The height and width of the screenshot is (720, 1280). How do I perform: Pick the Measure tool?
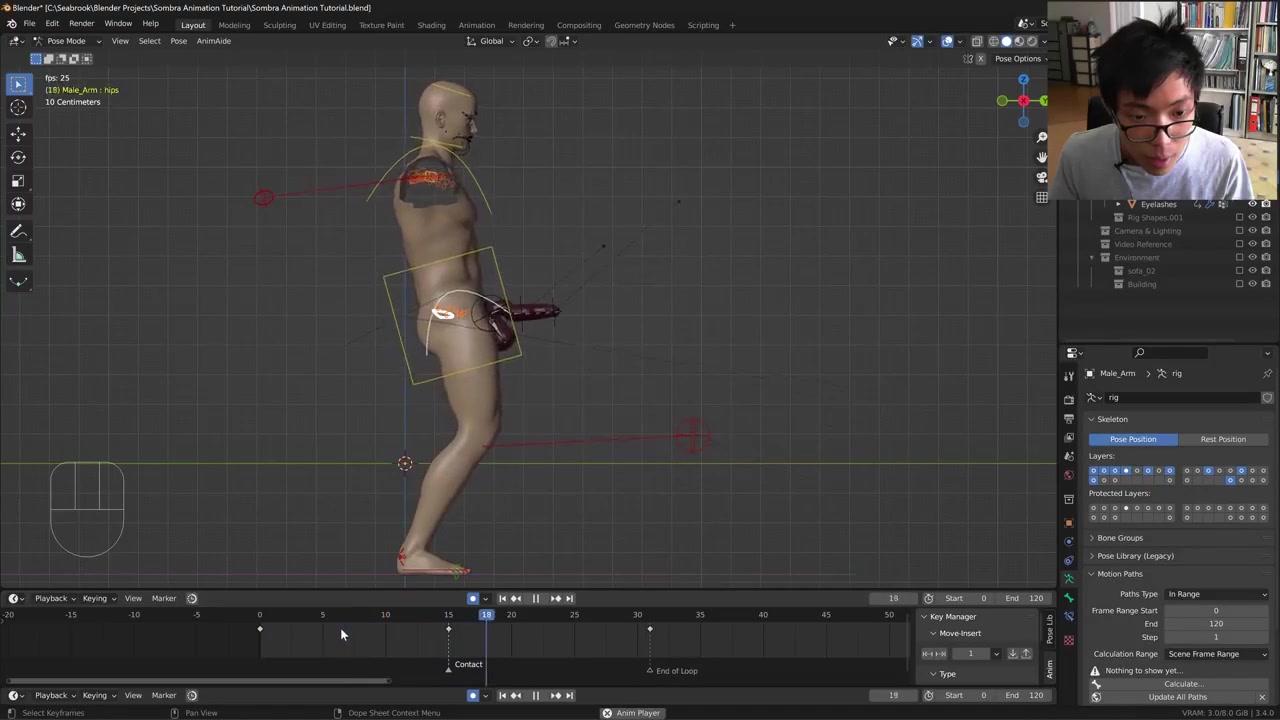[x=18, y=255]
